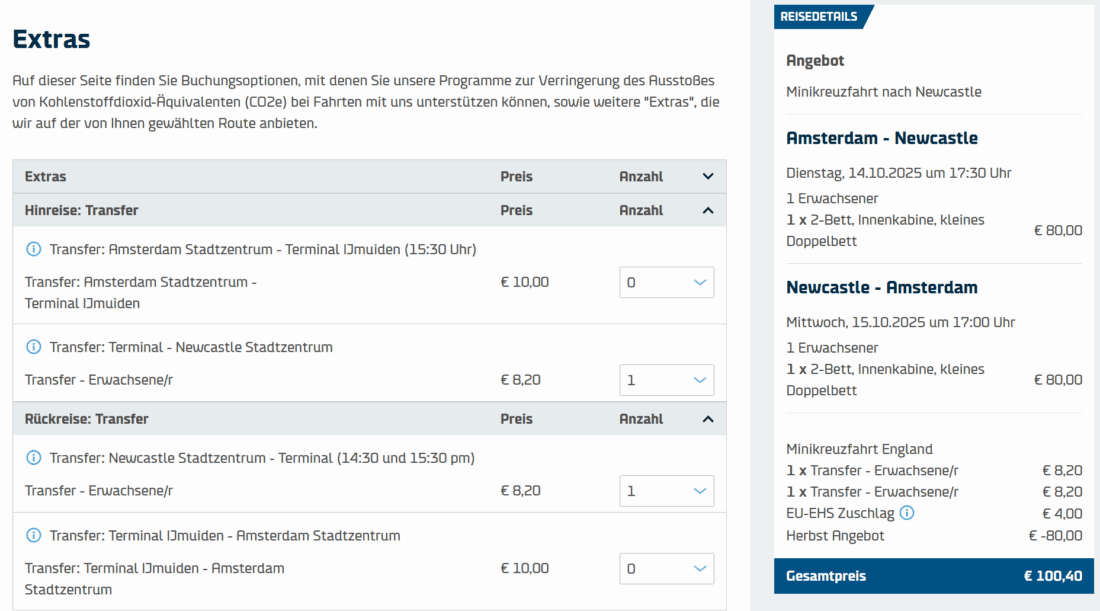The image size is (1100, 611).
Task: Click info icon for Terminal - Newcastle Stadtzentrum
Action: pyautogui.click(x=33, y=347)
